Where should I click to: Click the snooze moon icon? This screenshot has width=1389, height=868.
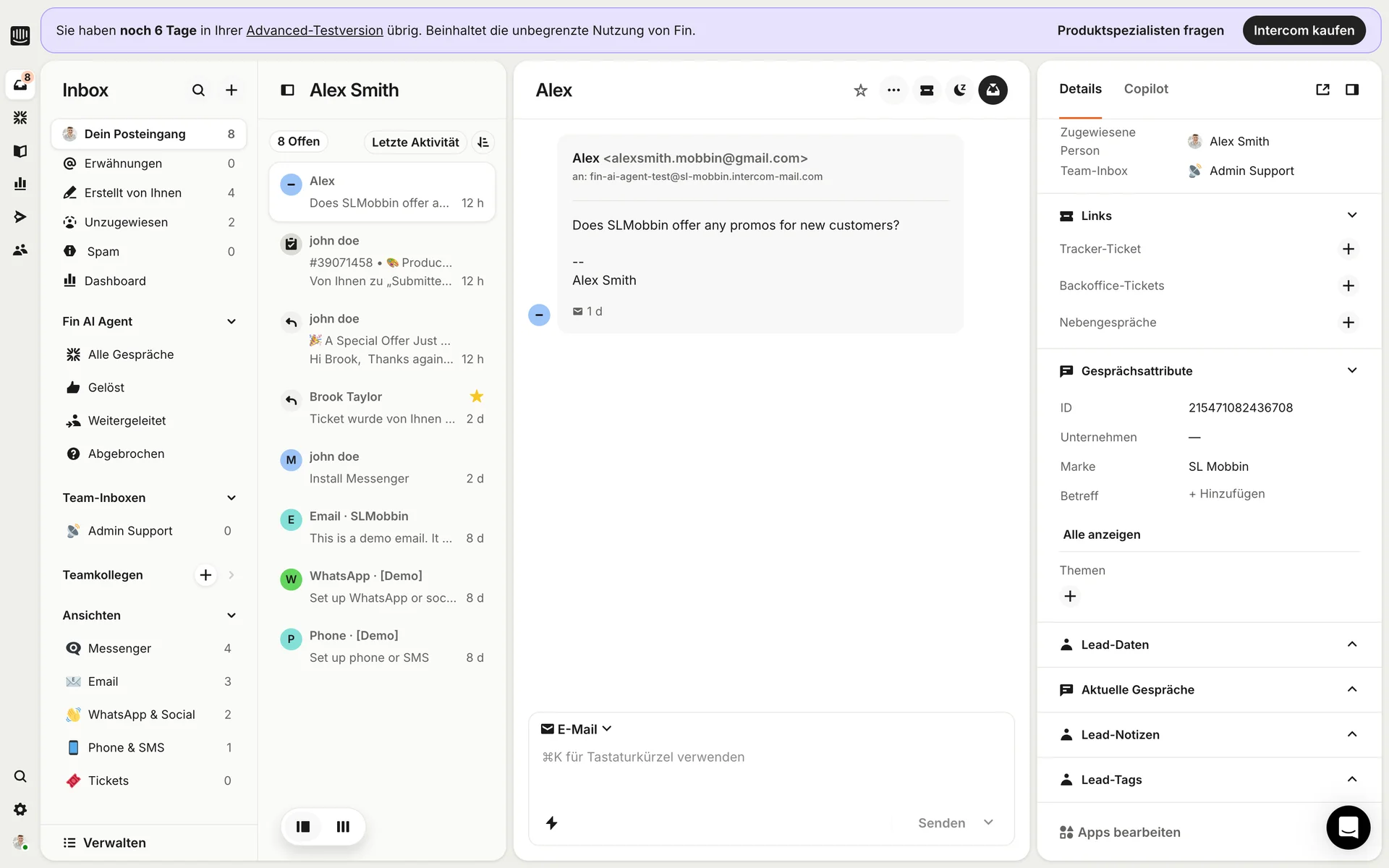tap(960, 90)
